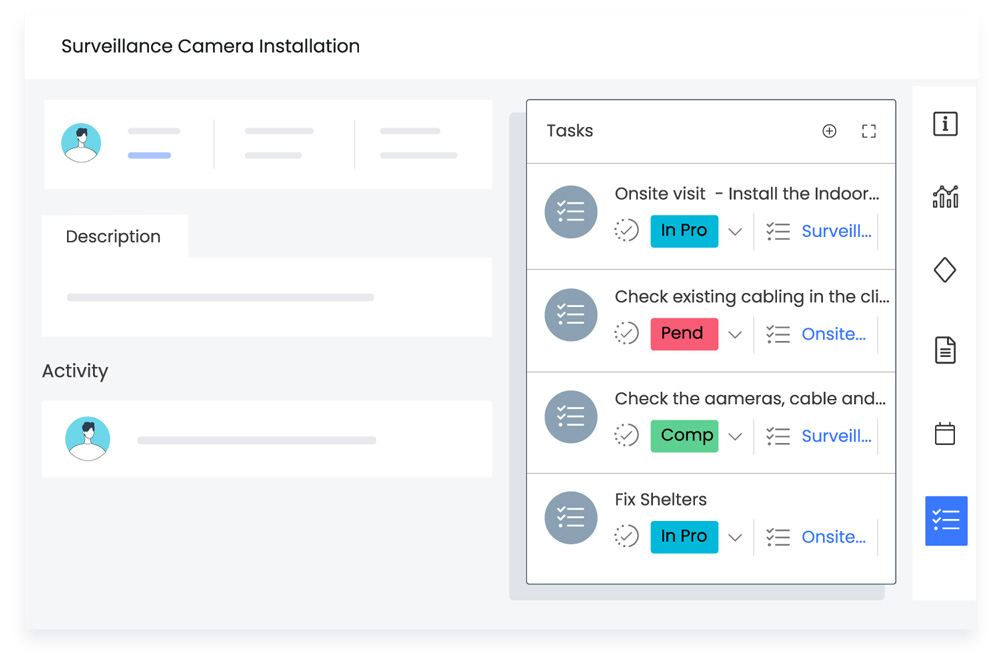
Task: Click the red Pend status badge
Action: pyautogui.click(x=684, y=333)
